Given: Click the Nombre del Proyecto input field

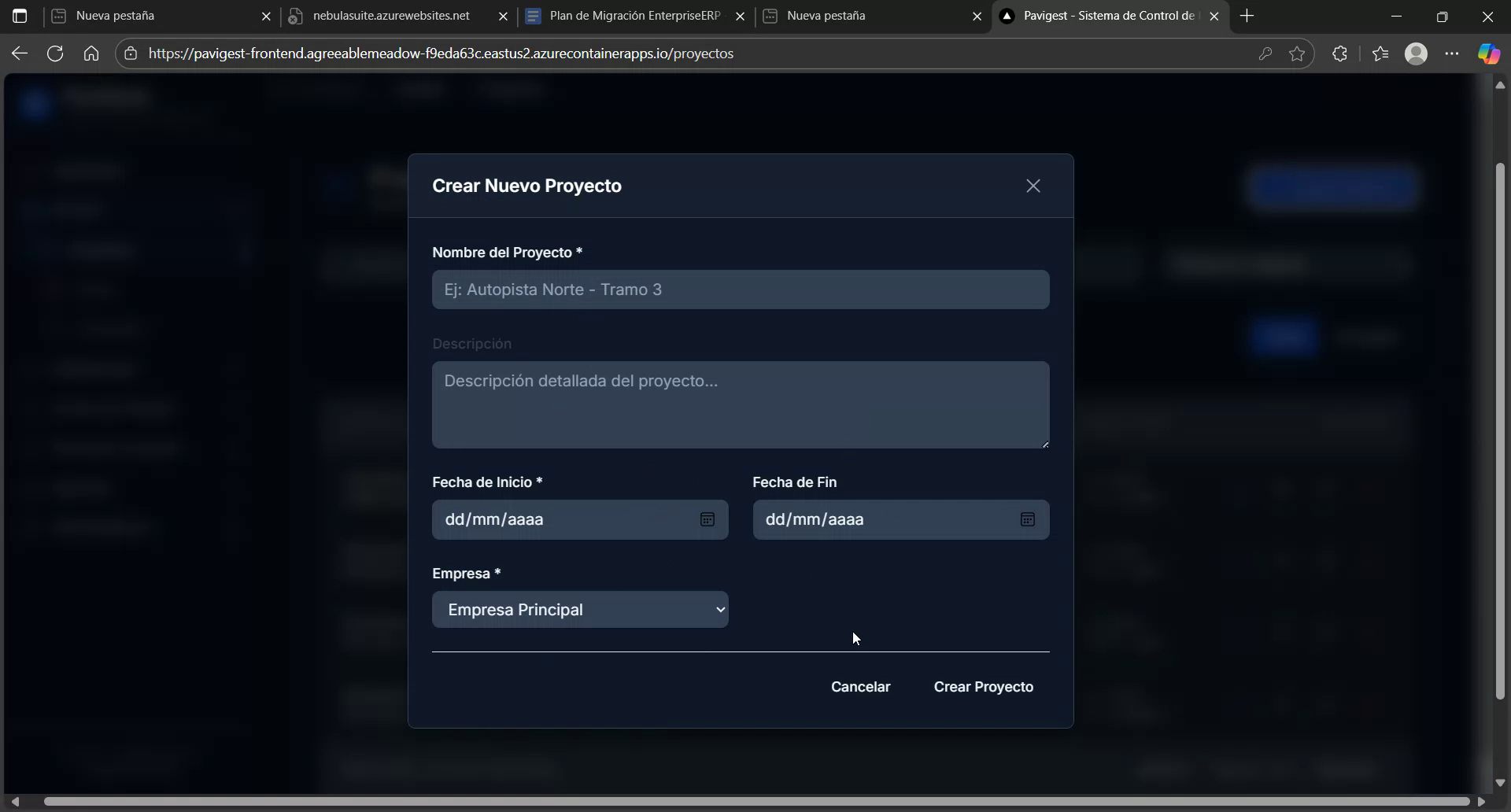Looking at the screenshot, I should [x=741, y=289].
